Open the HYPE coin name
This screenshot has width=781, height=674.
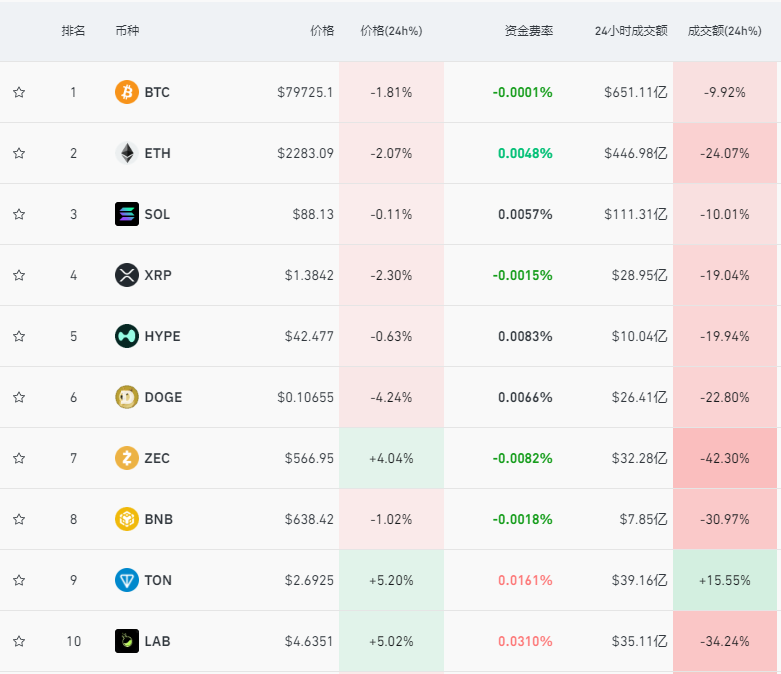[x=162, y=336]
